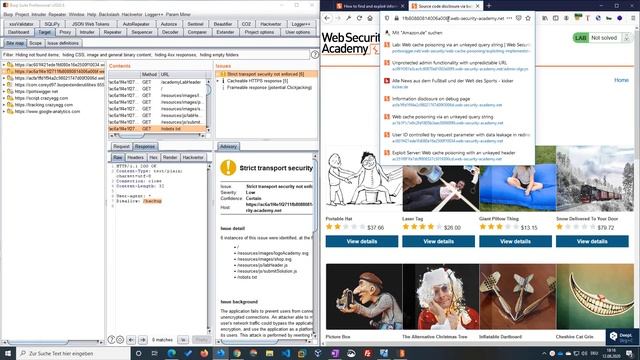Switch to the Scope sub-tab
Image resolution: width=640 pixels, height=360 pixels.
pos(36,43)
